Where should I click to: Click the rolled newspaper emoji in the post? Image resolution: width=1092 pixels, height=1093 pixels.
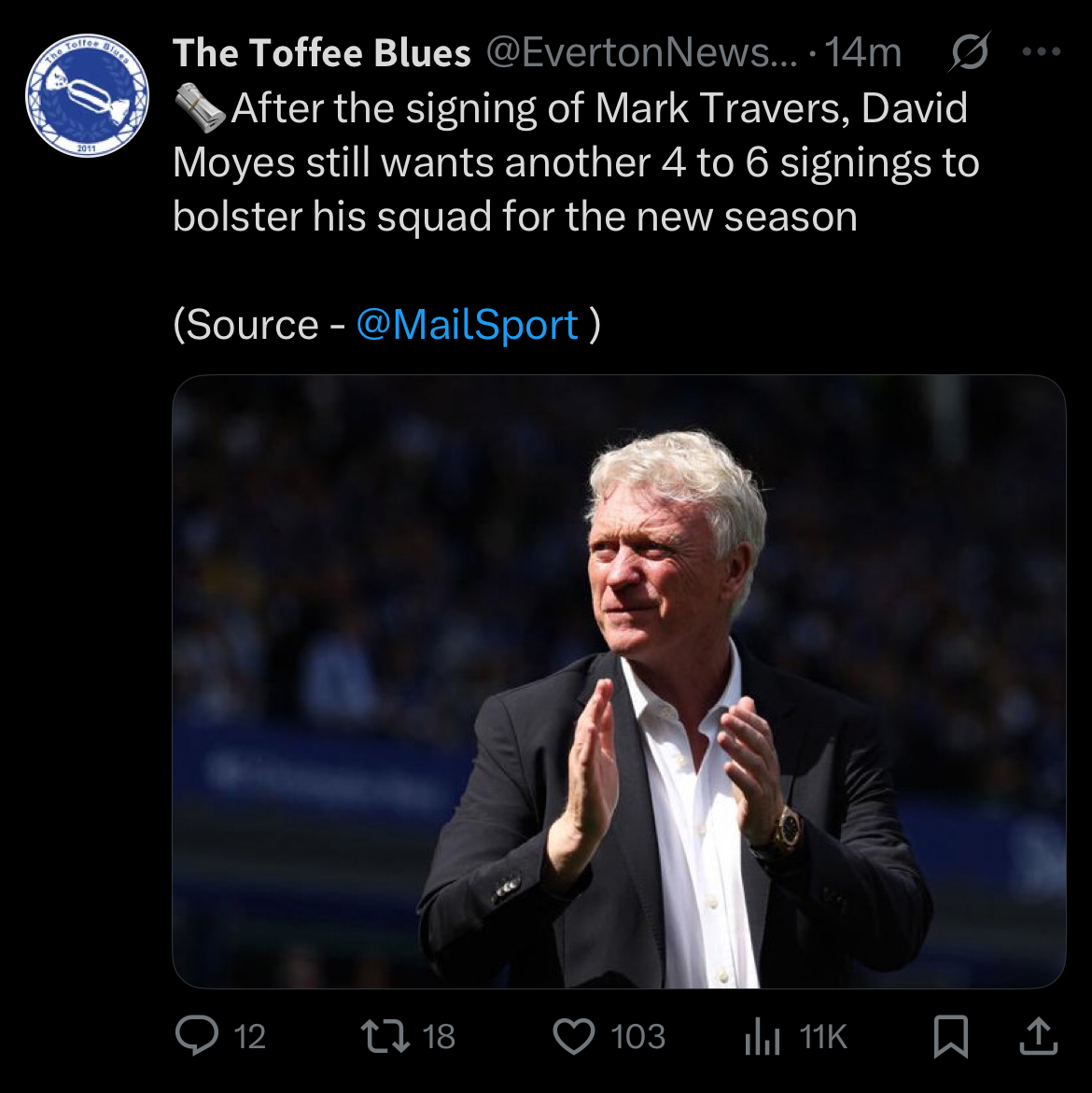click(x=200, y=110)
